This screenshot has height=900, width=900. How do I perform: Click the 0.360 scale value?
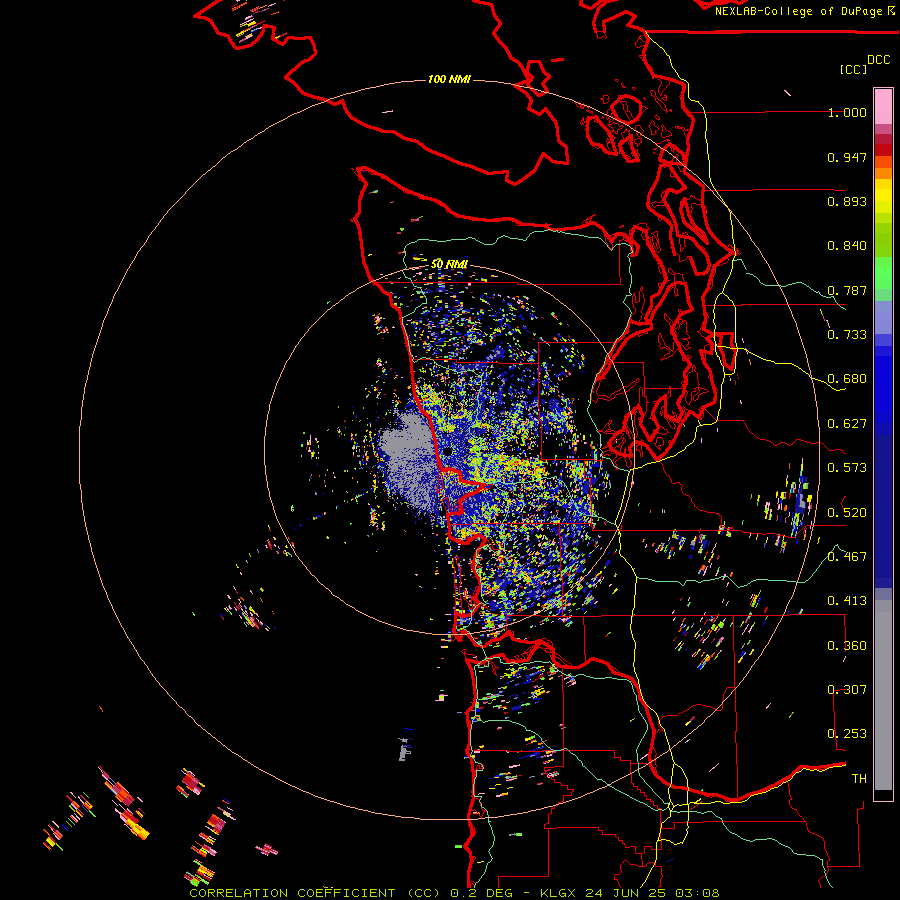click(x=847, y=646)
